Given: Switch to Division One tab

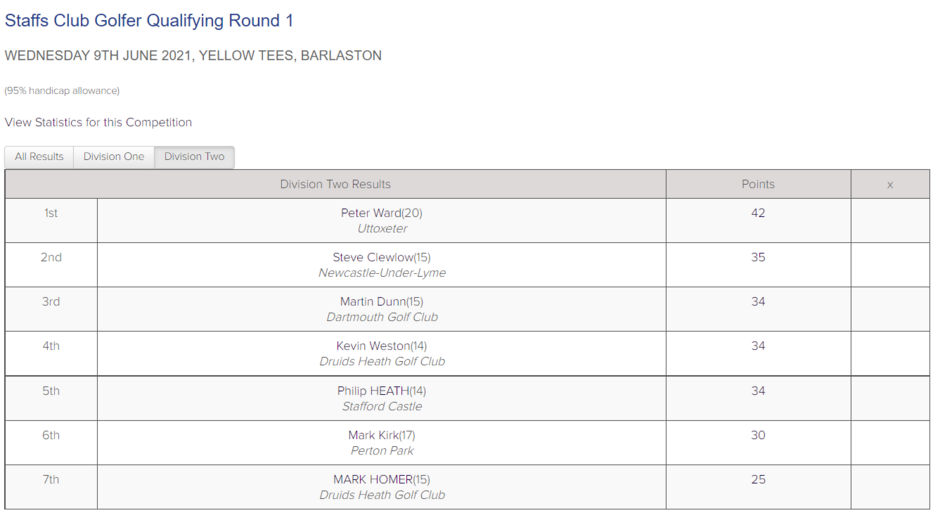Looking at the screenshot, I should (114, 156).
